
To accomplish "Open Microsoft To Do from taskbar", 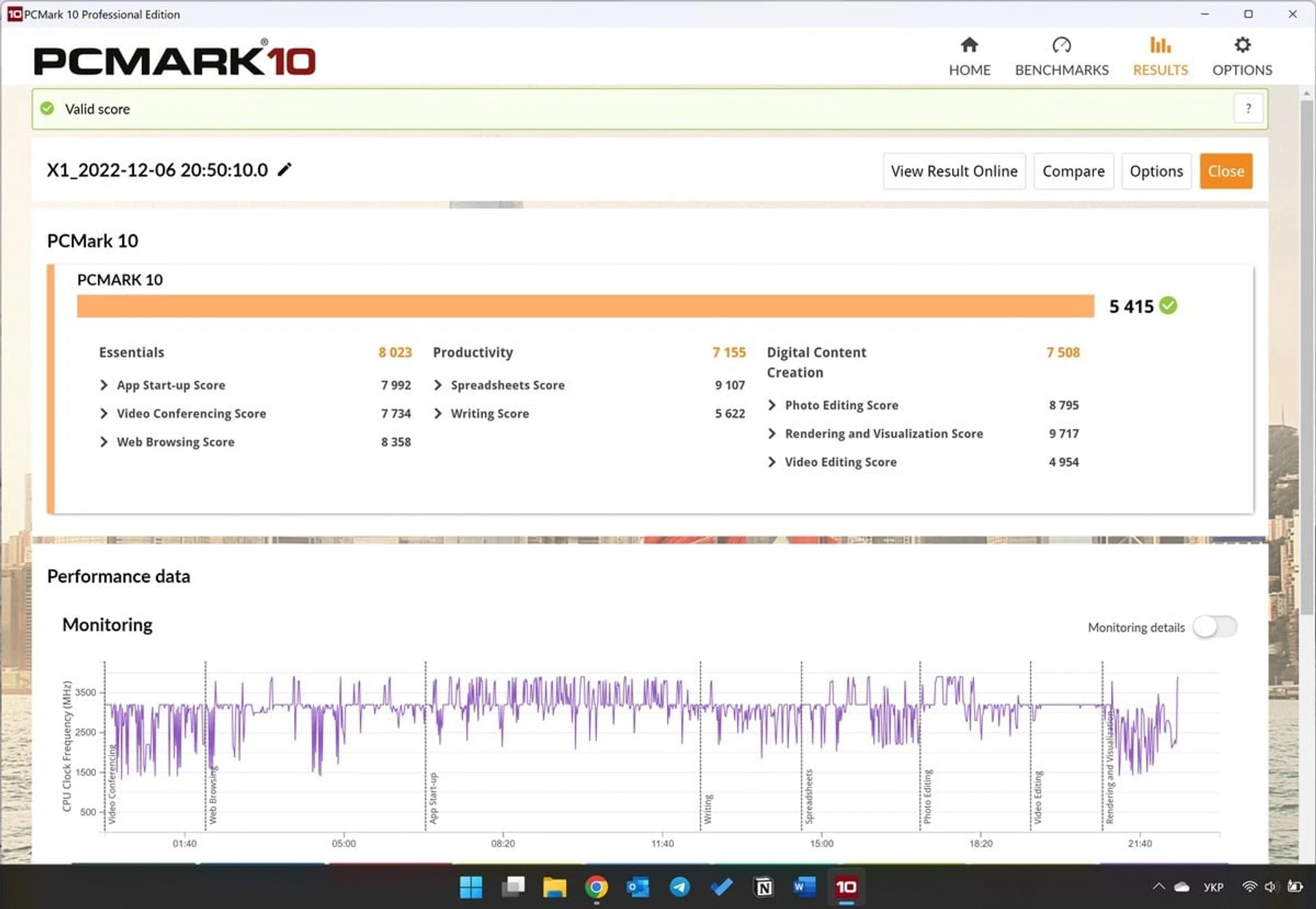I will coord(721,887).
